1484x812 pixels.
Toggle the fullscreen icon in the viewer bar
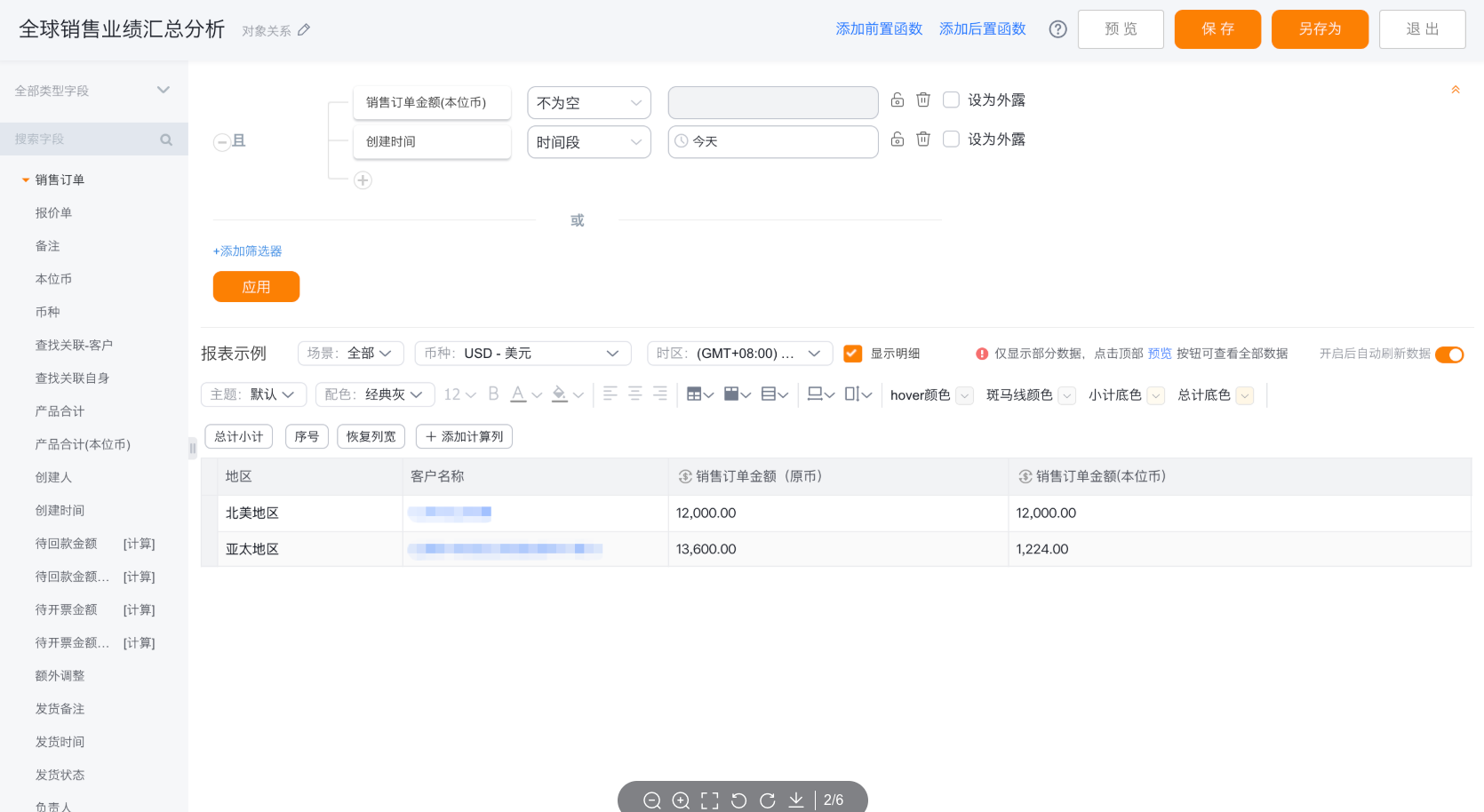[709, 800]
